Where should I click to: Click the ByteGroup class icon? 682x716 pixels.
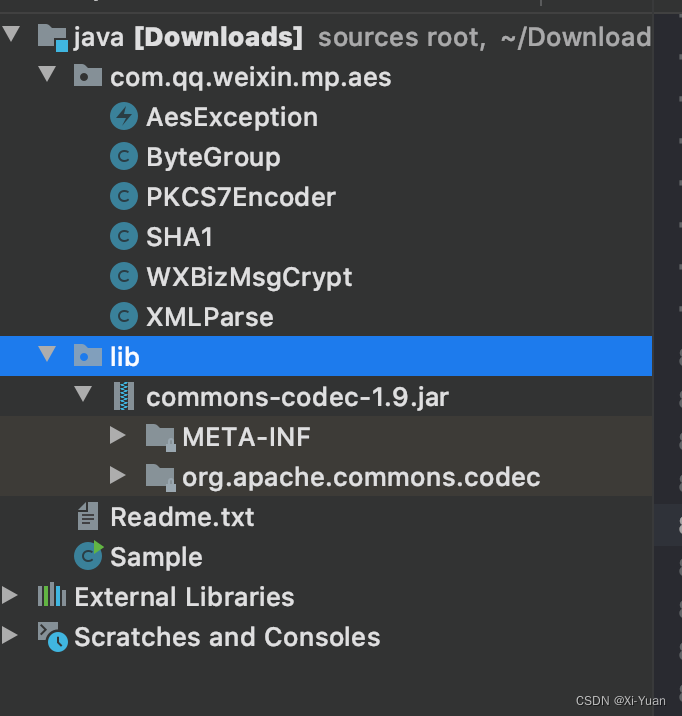(x=124, y=157)
